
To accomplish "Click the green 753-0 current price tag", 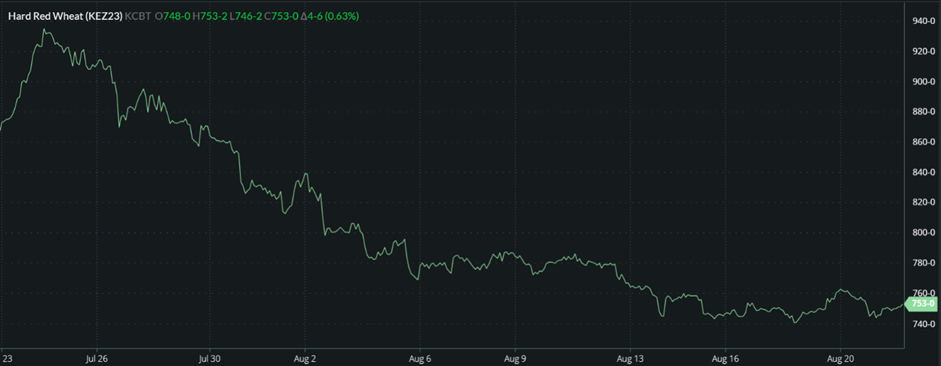I will [x=921, y=304].
